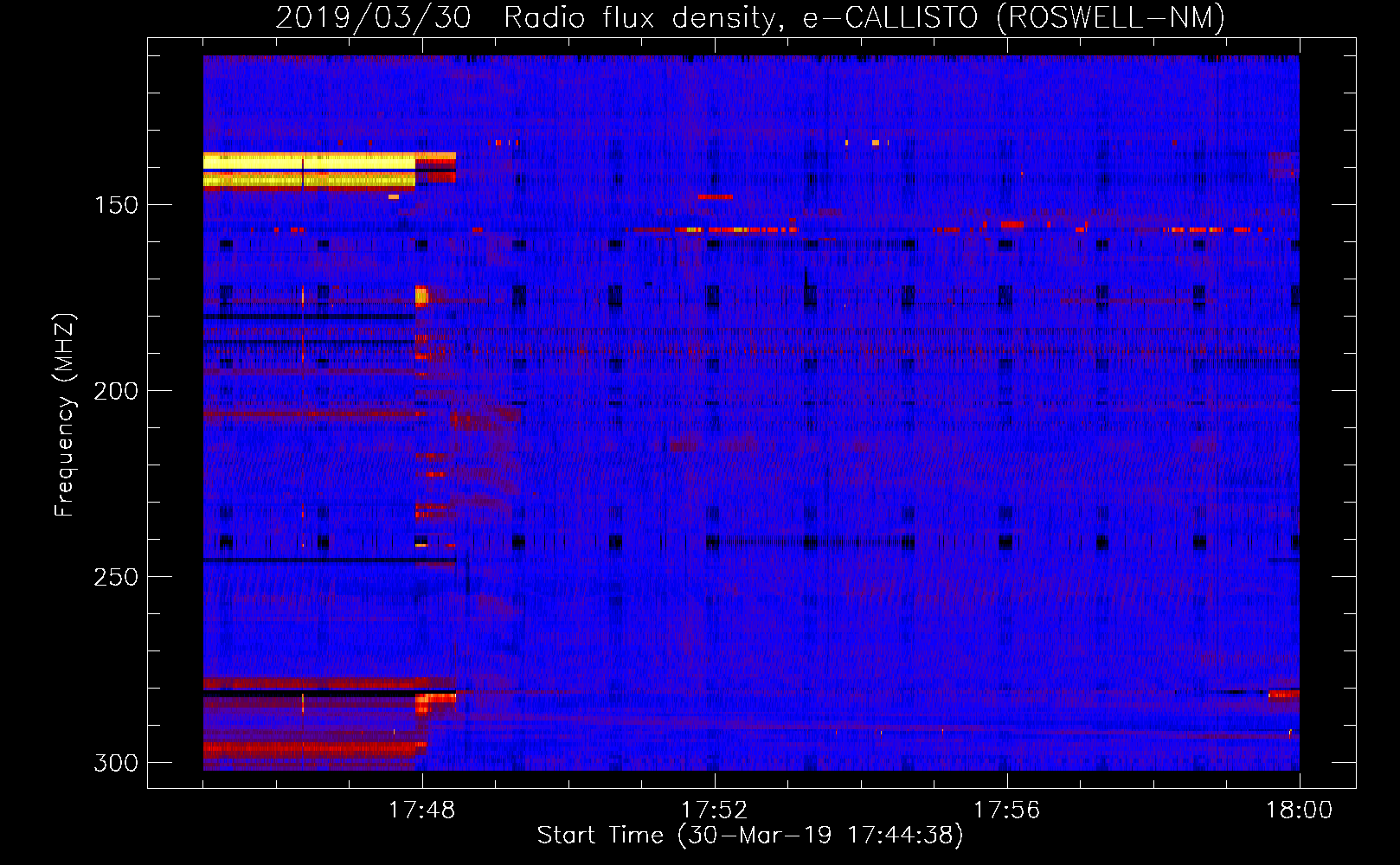Click the 200 frequency tick label

pos(116,391)
